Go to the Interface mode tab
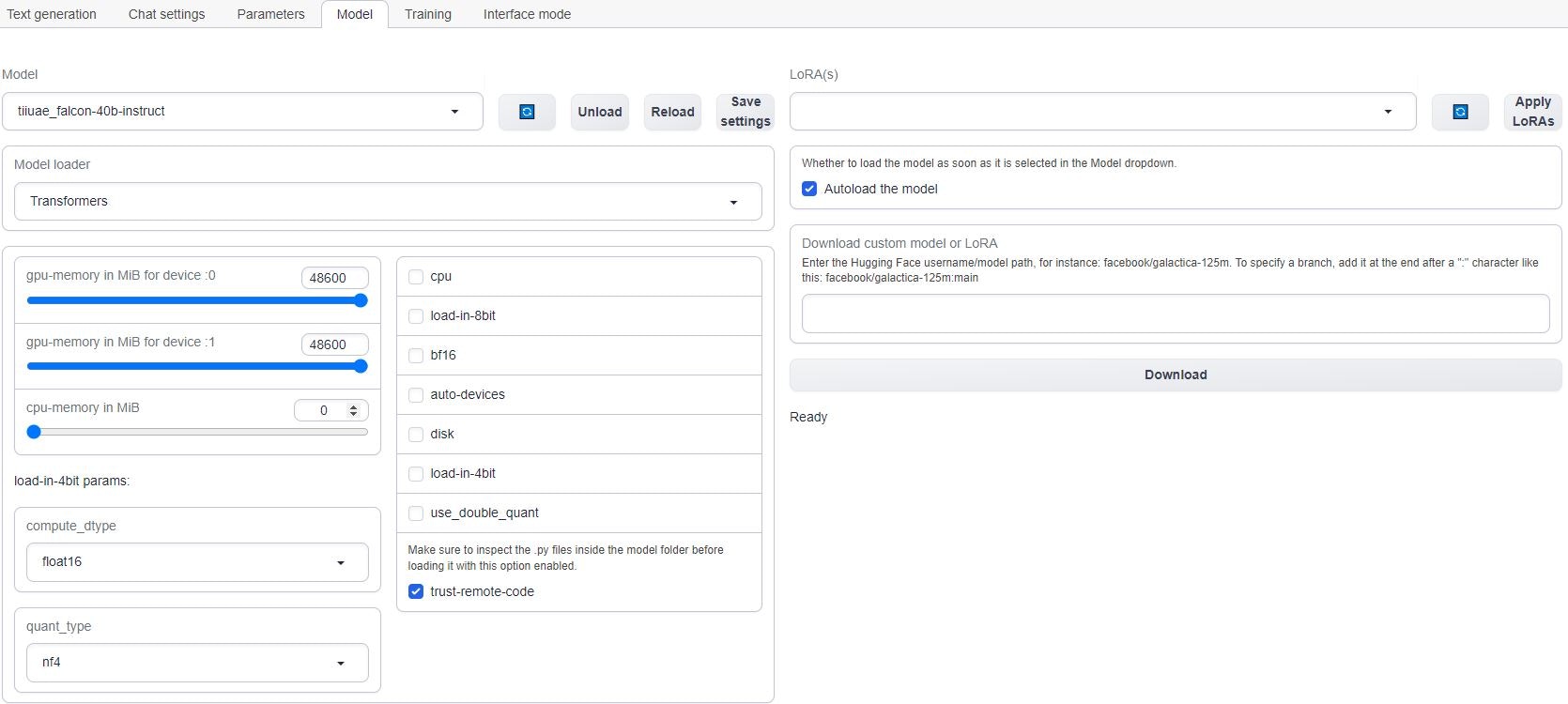Image resolution: width=1568 pixels, height=704 pixels. pyautogui.click(x=527, y=14)
